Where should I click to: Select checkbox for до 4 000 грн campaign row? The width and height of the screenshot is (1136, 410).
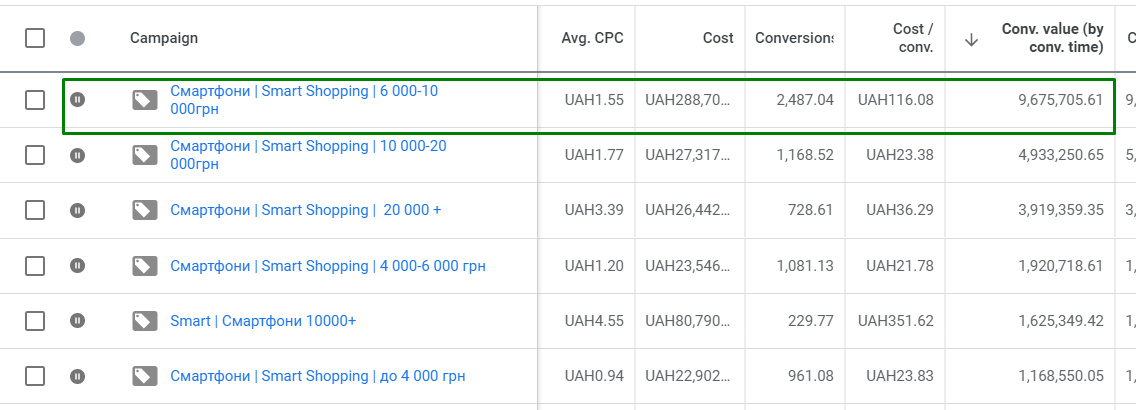tap(35, 376)
